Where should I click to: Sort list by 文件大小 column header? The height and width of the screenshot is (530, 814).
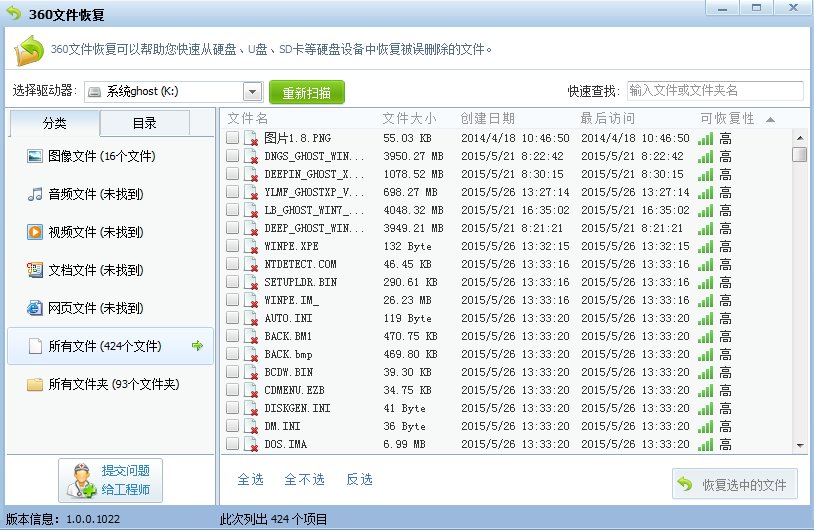click(x=409, y=118)
